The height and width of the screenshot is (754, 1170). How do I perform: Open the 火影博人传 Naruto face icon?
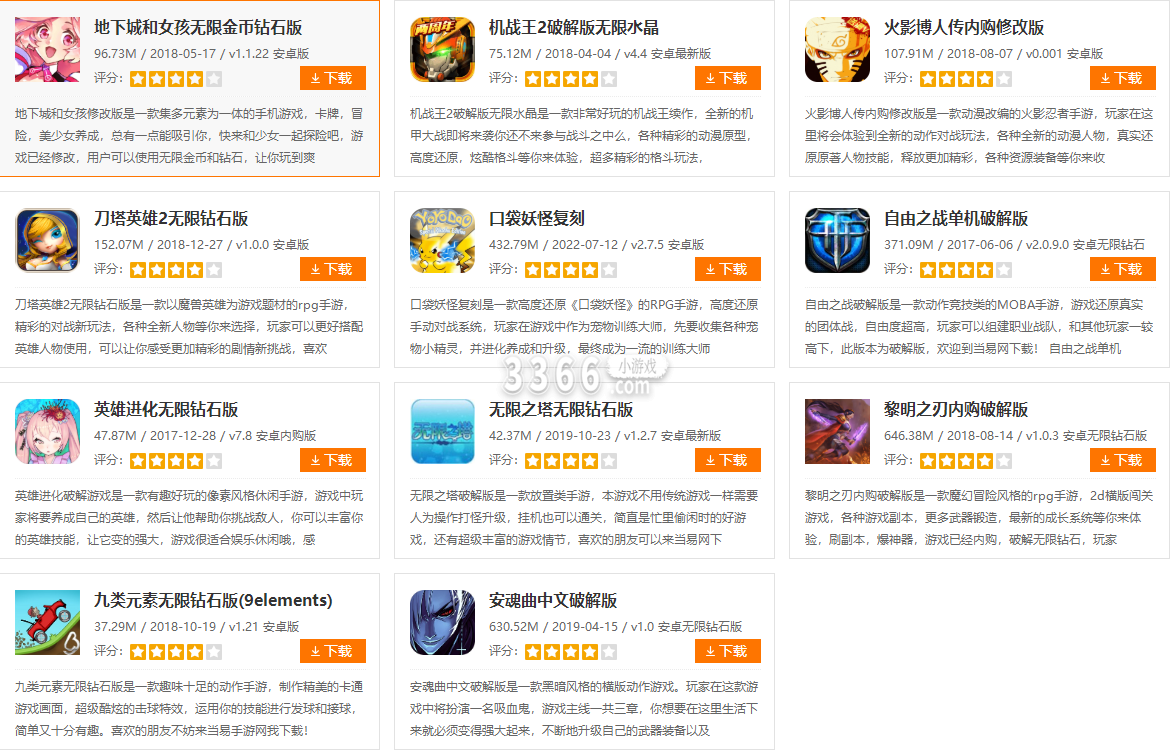pos(837,49)
